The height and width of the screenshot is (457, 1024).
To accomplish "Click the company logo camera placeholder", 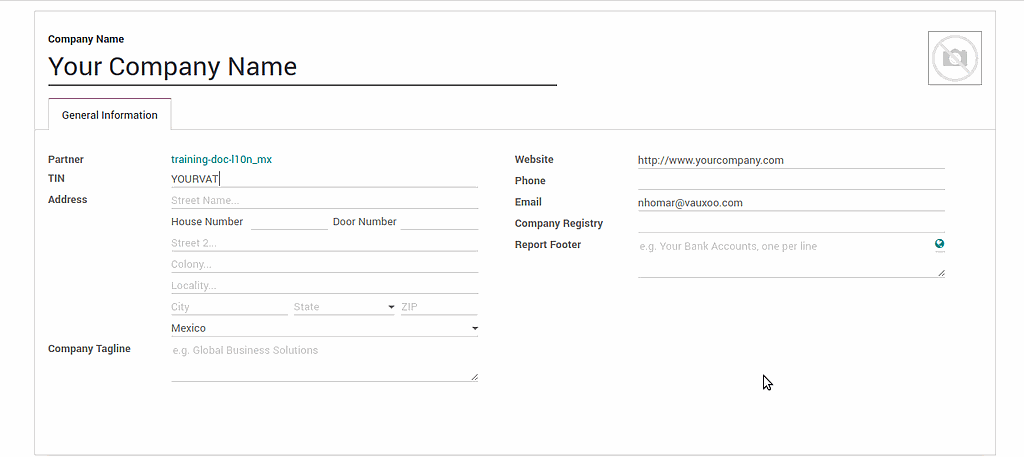I will [954, 58].
